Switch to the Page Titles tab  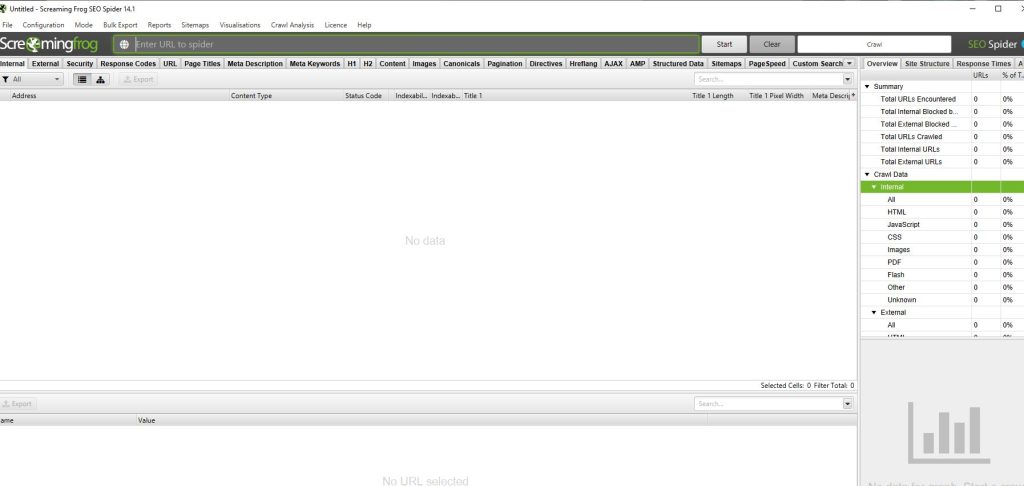point(202,63)
